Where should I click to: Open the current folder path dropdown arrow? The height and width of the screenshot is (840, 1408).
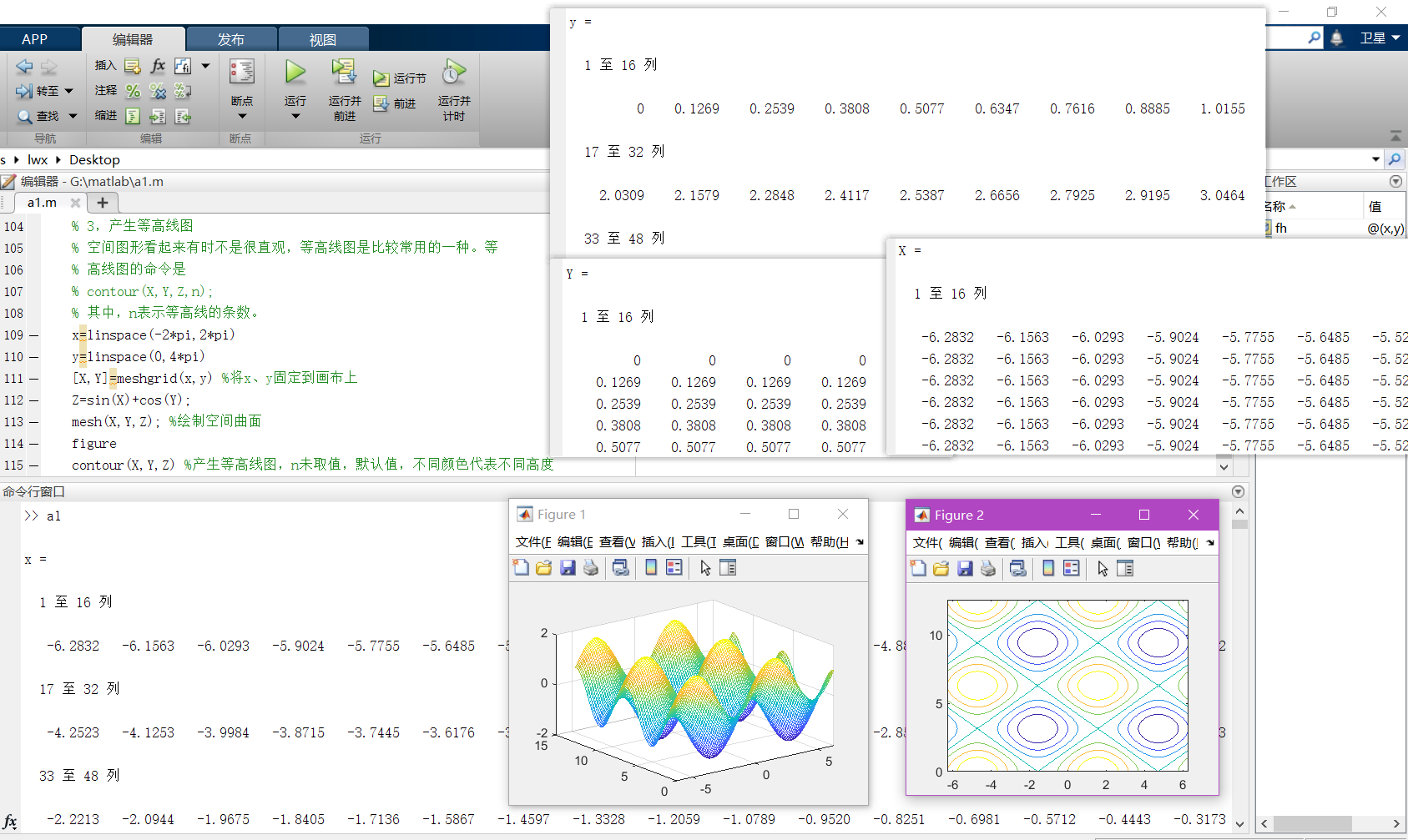tap(1375, 159)
